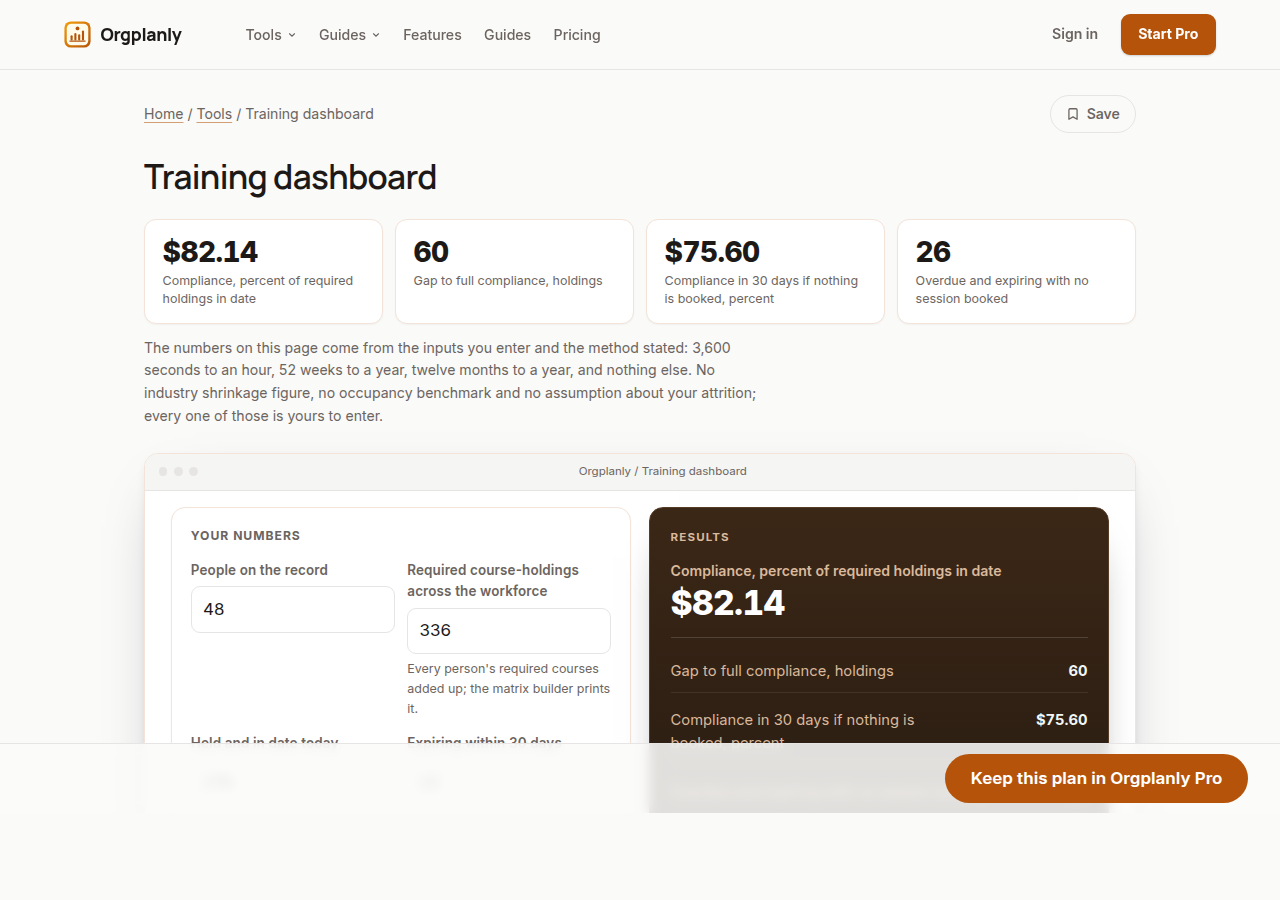Follow the Home breadcrumb link
Image resolution: width=1280 pixels, height=900 pixels.
pos(163,114)
